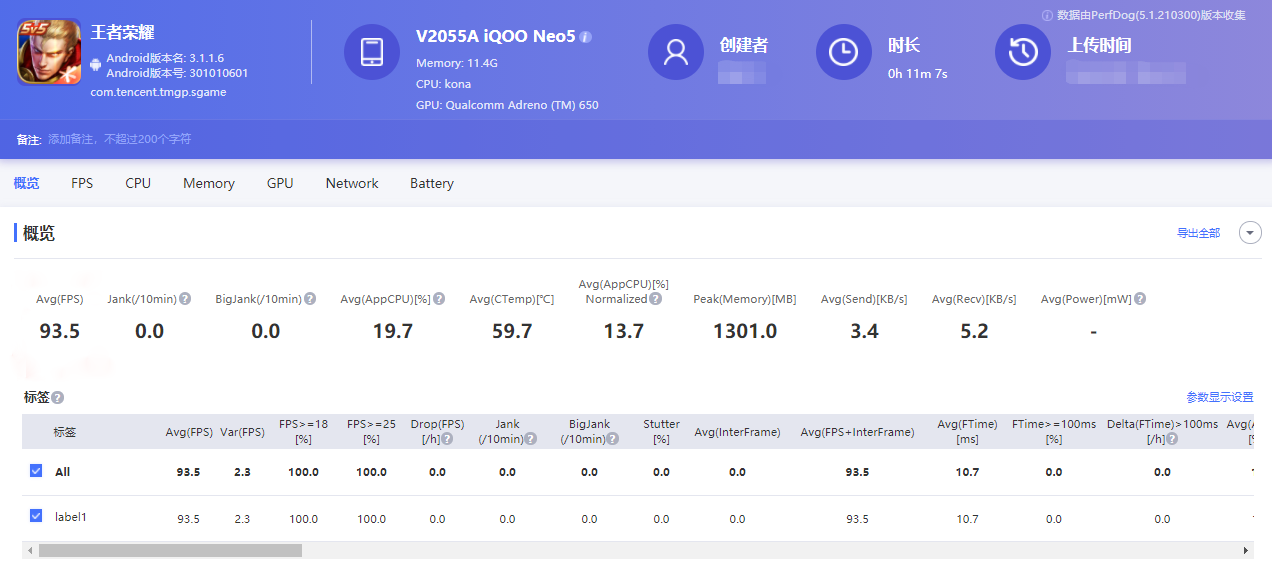Click the Avg(Recv) value 5.2
Viewport: 1272px width, 572px height.
974,331
